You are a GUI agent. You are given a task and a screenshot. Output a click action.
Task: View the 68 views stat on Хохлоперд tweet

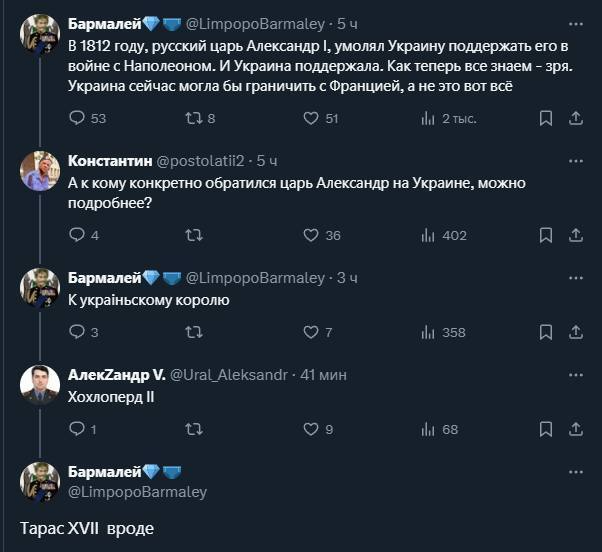click(438, 430)
